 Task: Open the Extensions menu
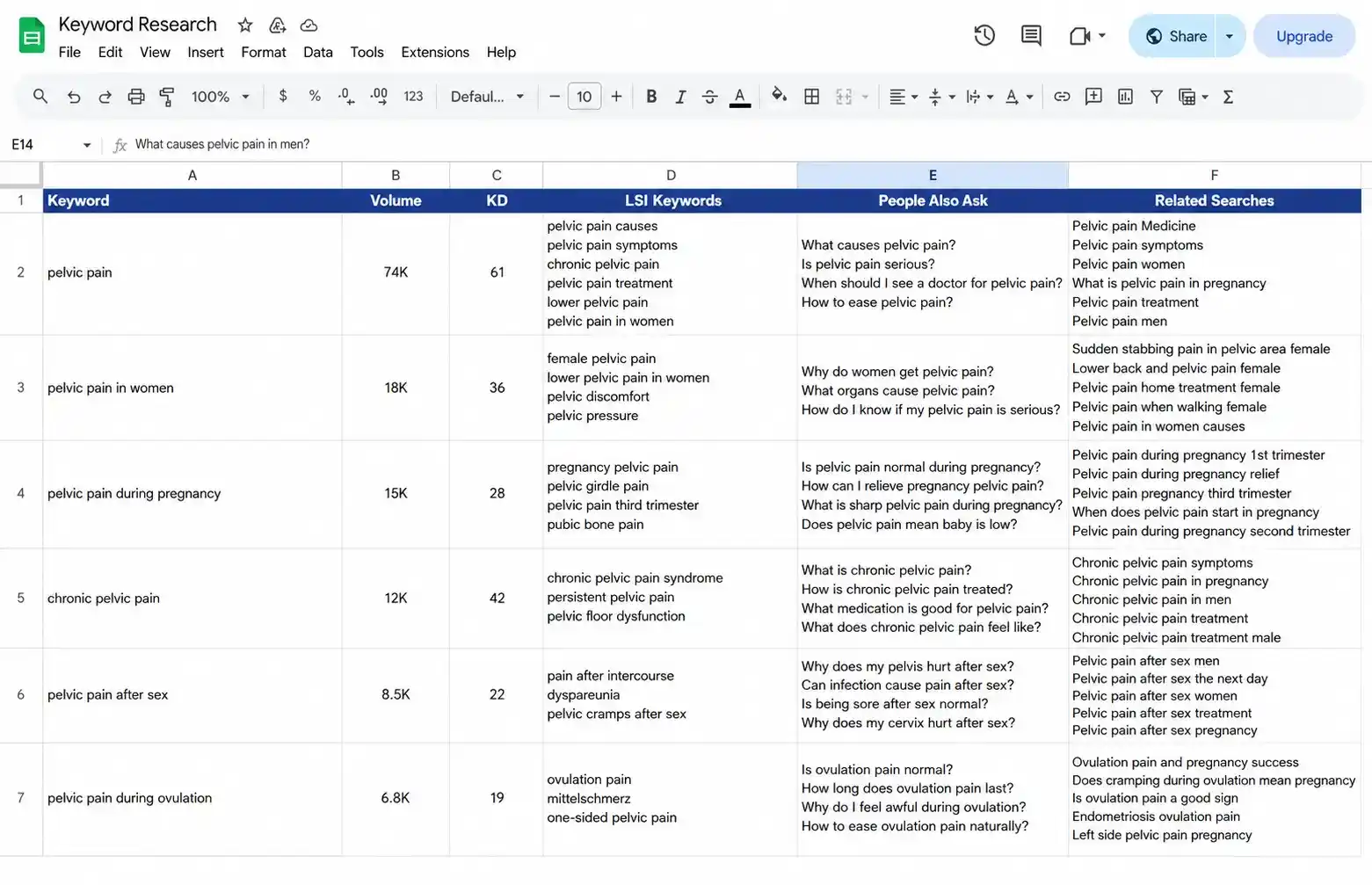[435, 52]
